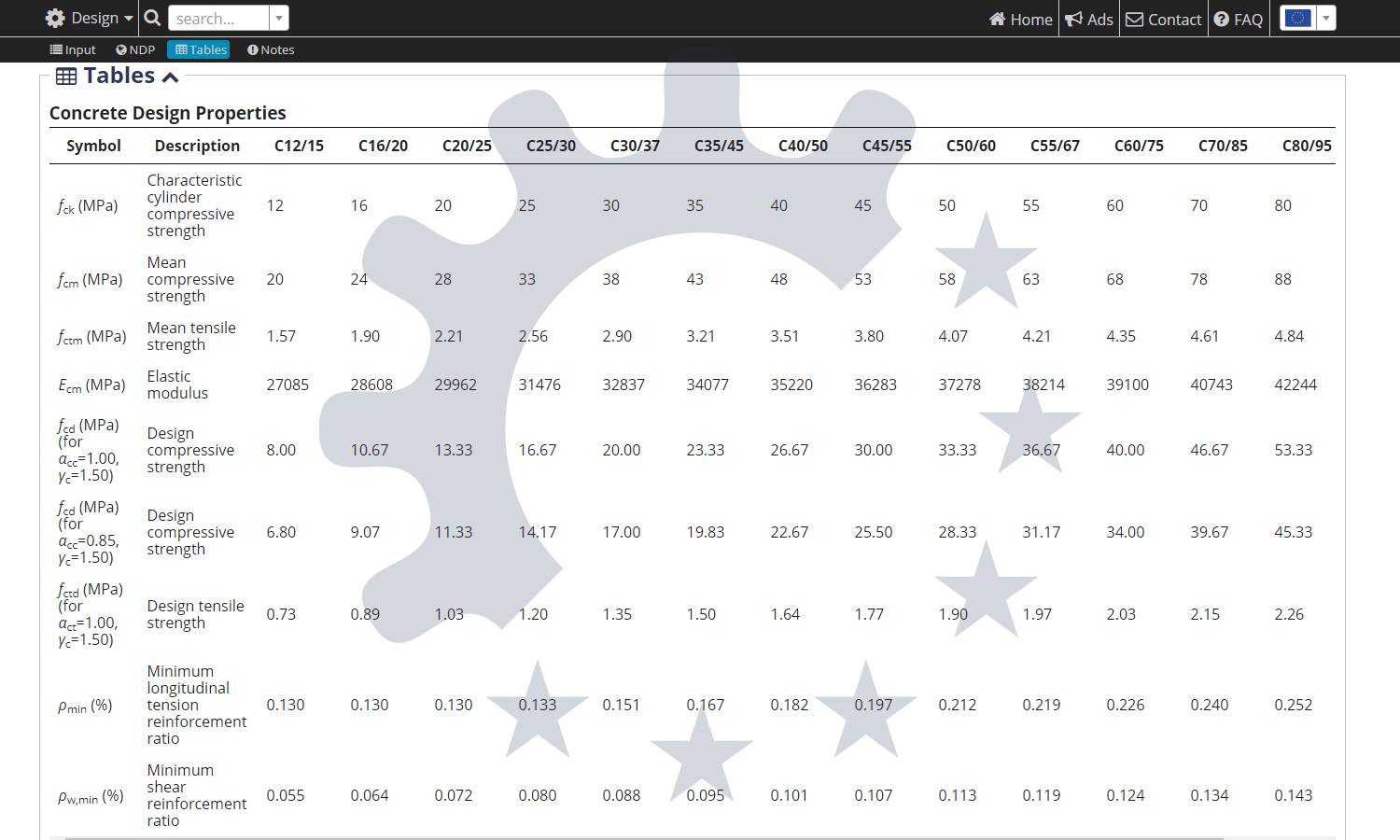Image resolution: width=1400 pixels, height=840 pixels.
Task: Expand the language dropdown caret
Action: [1326, 18]
